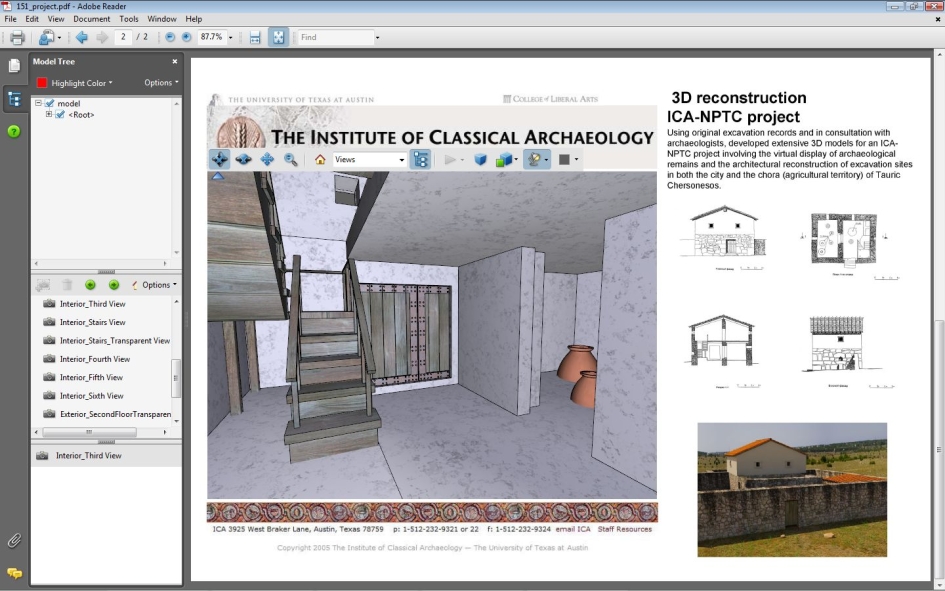Open the Highlight Color dropdown

82,83
